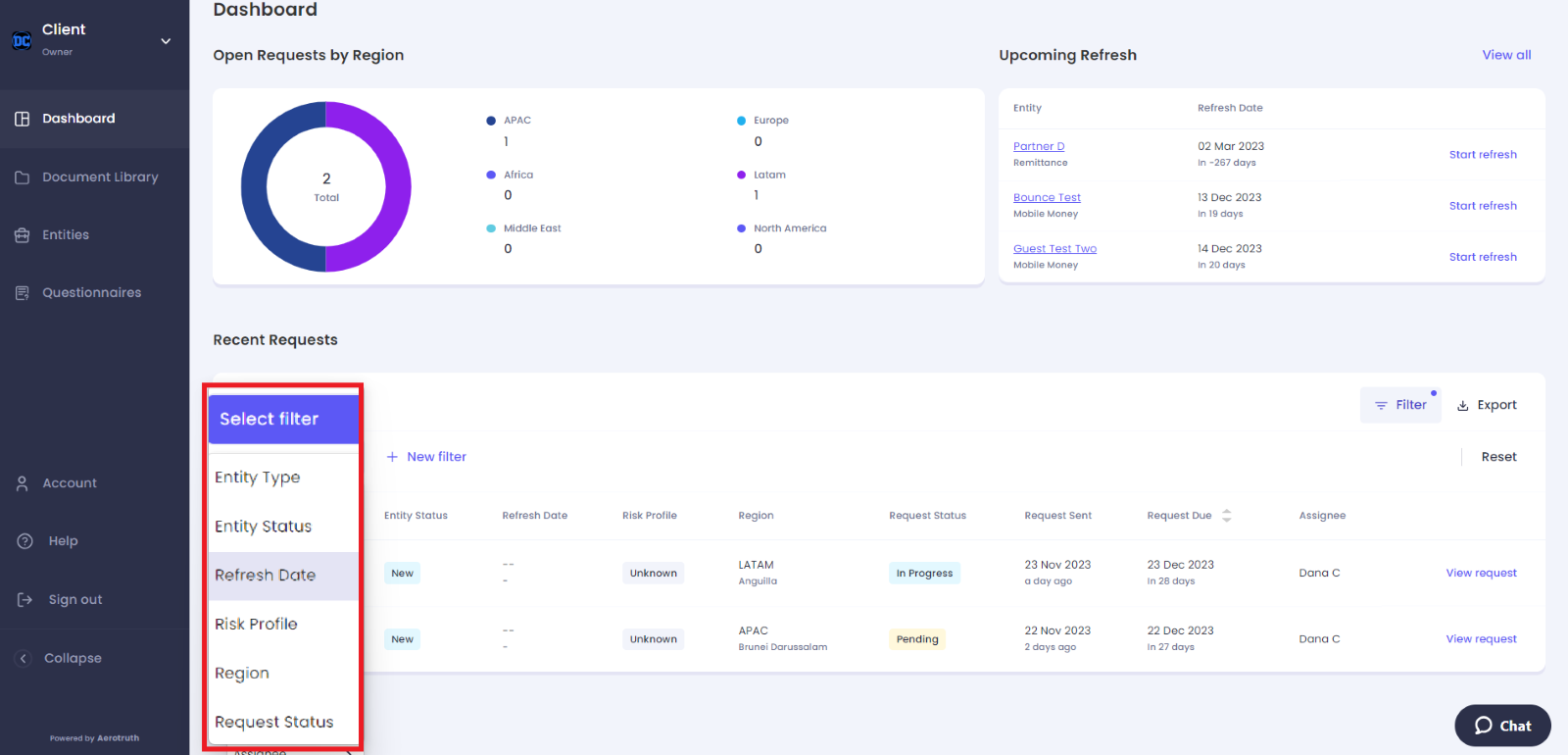Export the recent requests table
The width and height of the screenshot is (1568, 755).
coord(1487,405)
